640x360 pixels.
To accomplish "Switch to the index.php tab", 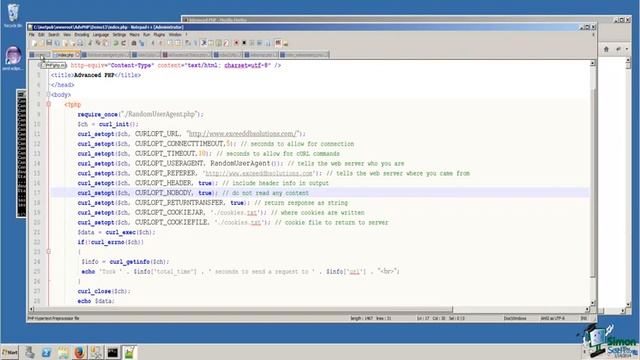I will 66,55.
